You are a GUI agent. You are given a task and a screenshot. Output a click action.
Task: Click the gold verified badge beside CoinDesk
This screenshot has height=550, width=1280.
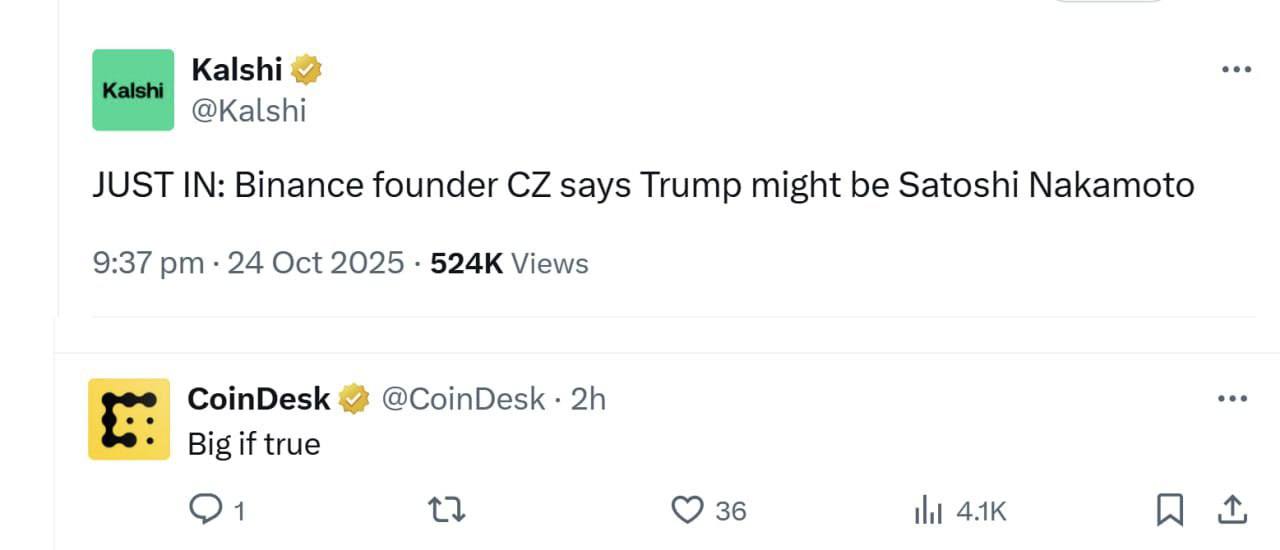[x=354, y=399]
